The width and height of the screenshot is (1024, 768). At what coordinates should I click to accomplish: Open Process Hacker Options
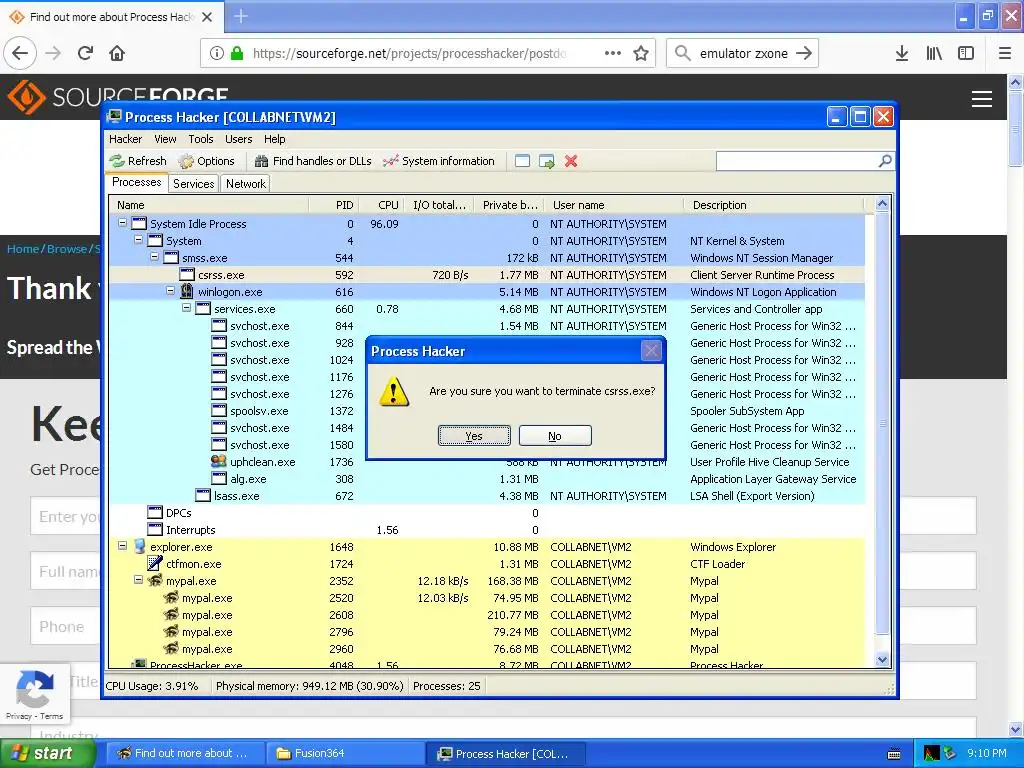(x=207, y=161)
